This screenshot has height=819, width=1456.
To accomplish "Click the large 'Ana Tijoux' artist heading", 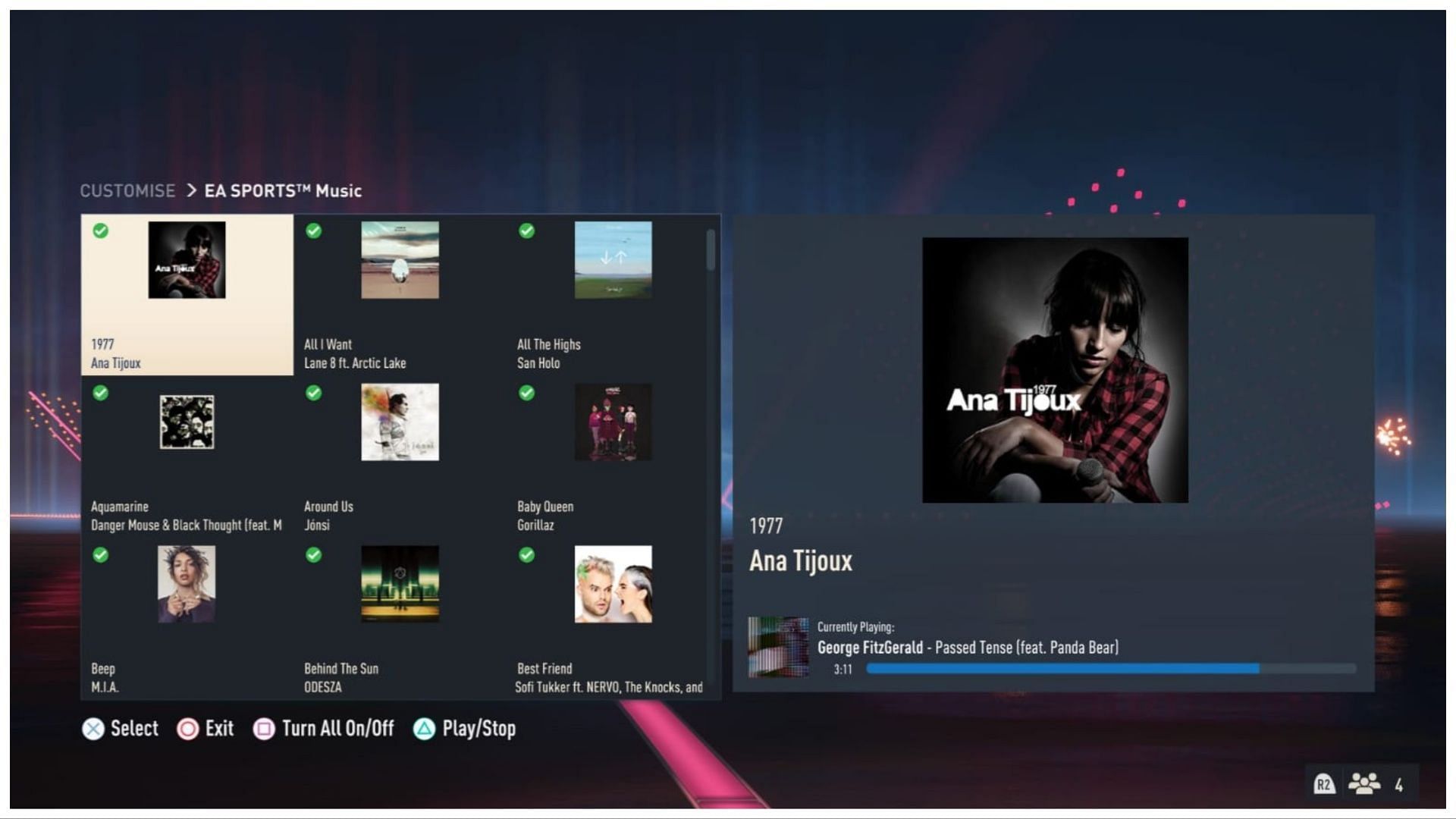I will point(801,561).
